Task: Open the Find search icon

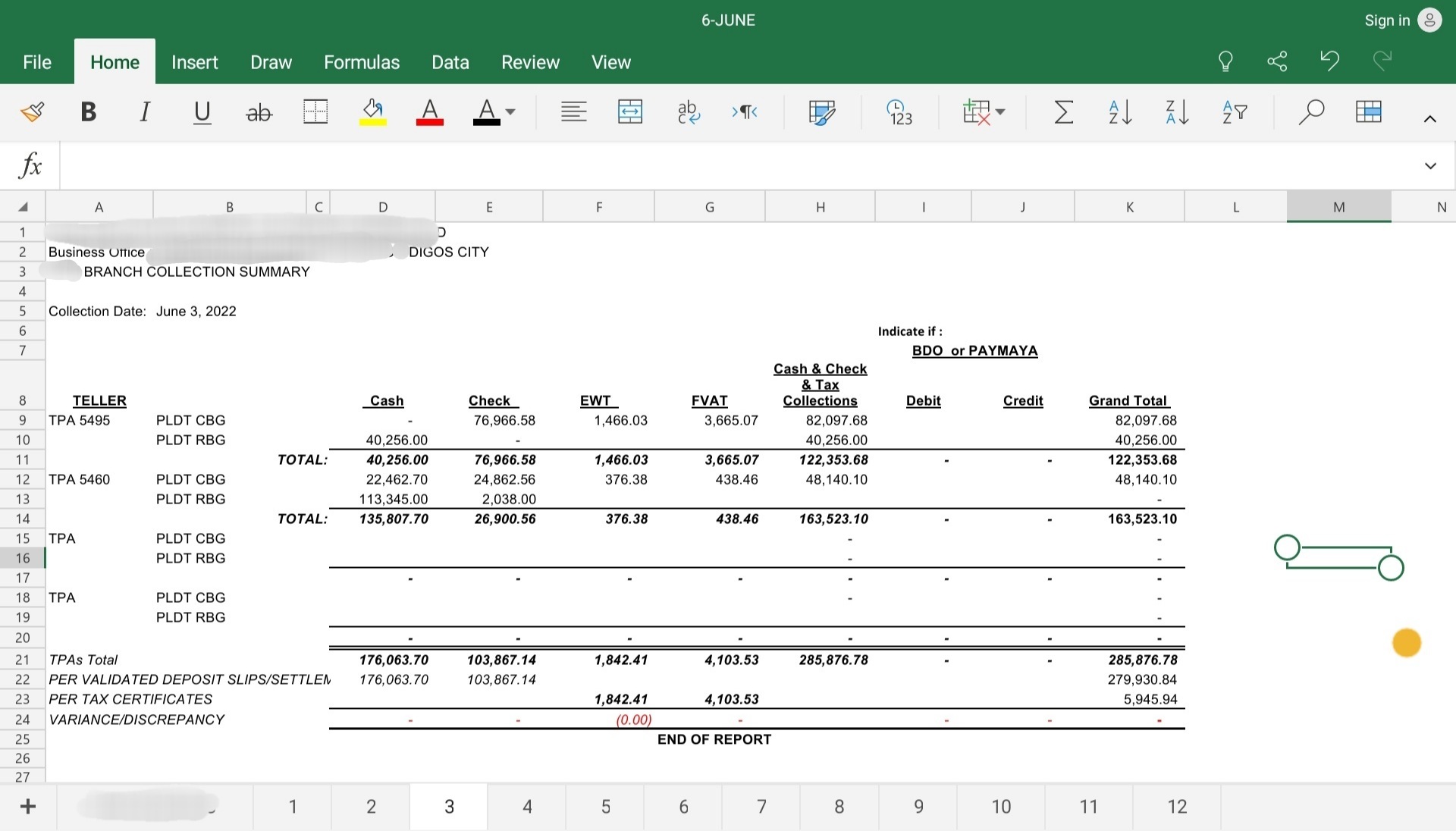Action: 1310,112
